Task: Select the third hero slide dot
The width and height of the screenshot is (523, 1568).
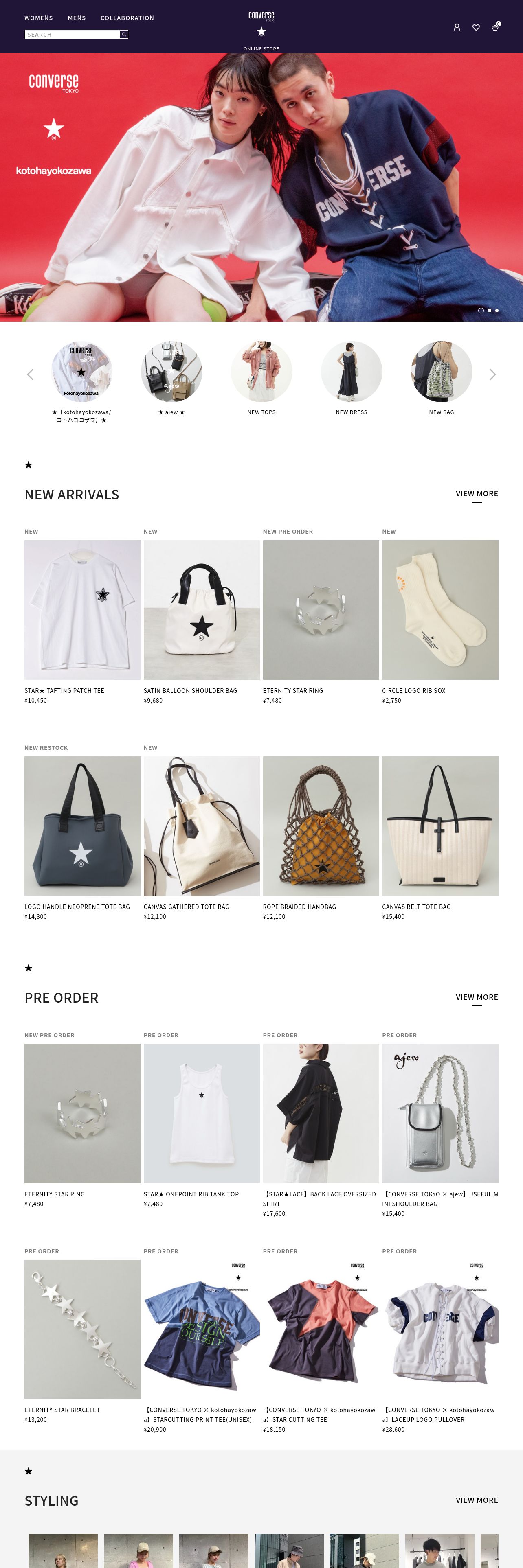Action: coord(497,311)
